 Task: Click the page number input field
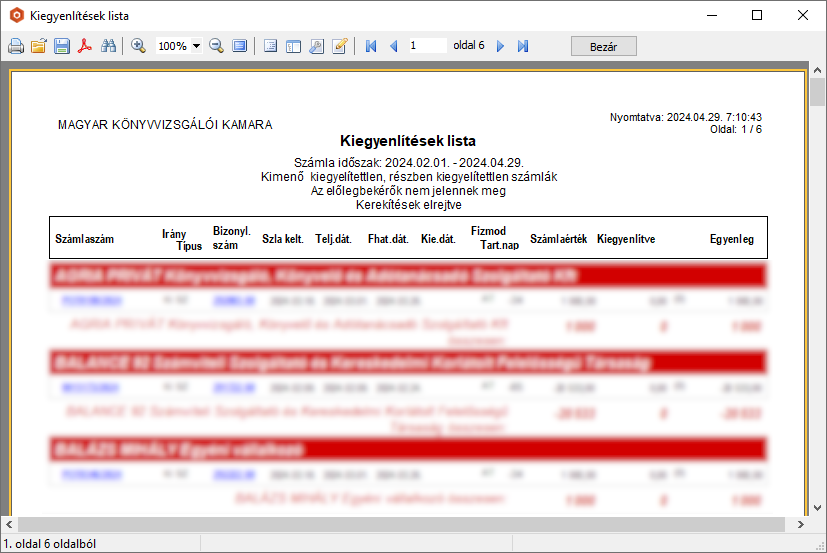427,46
